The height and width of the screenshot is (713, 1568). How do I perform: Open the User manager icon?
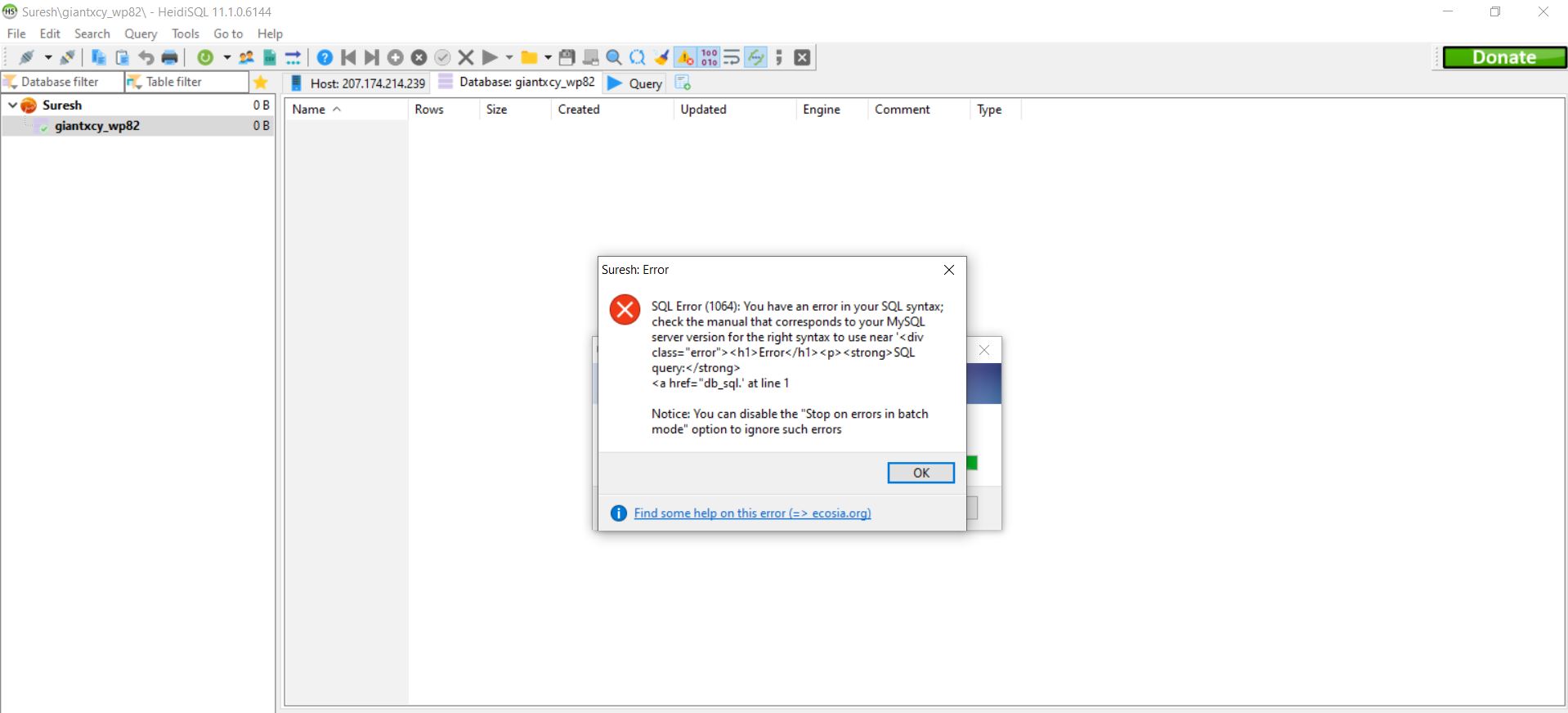point(246,57)
